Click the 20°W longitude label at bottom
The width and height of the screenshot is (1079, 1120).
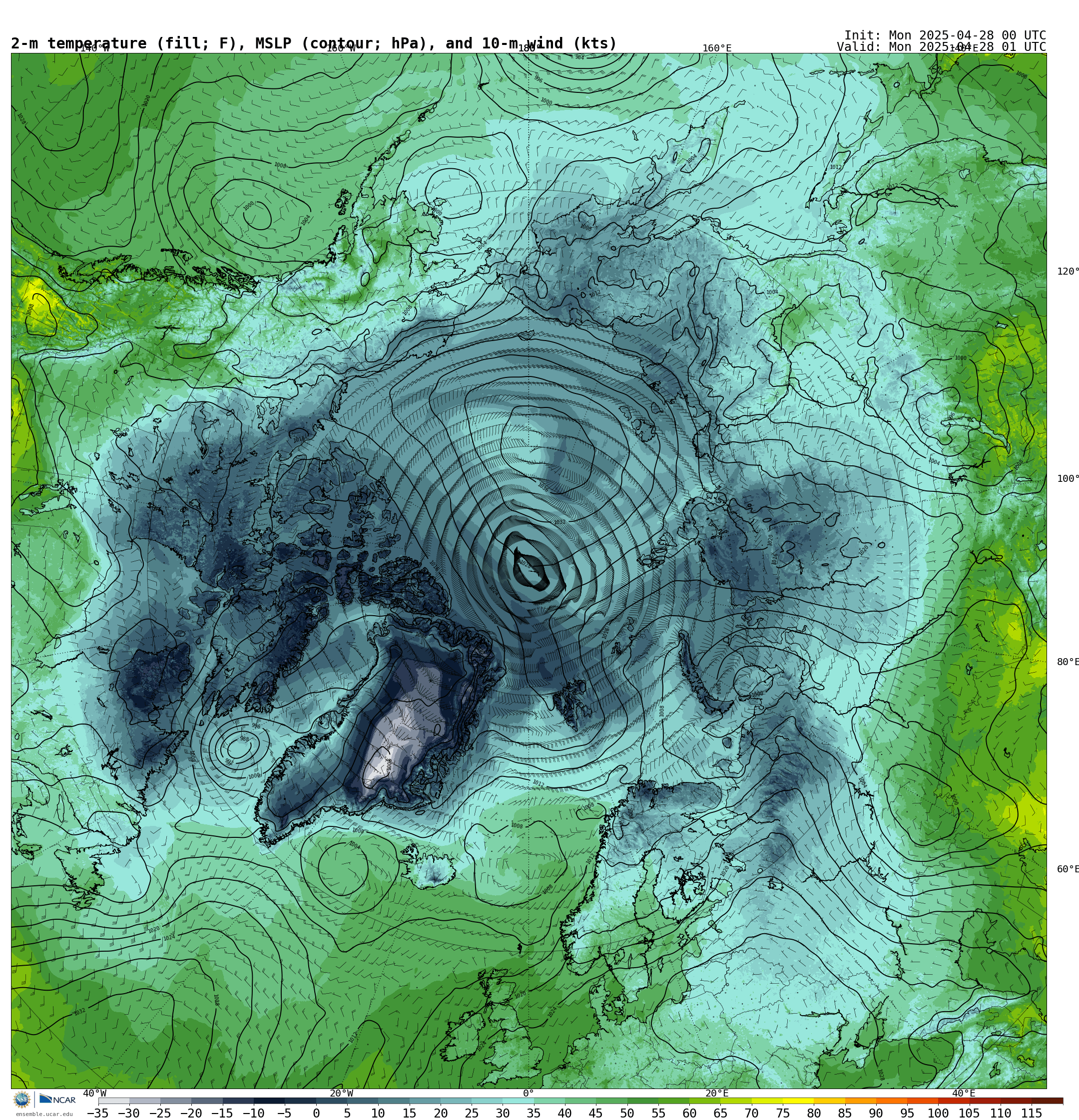click(341, 1094)
